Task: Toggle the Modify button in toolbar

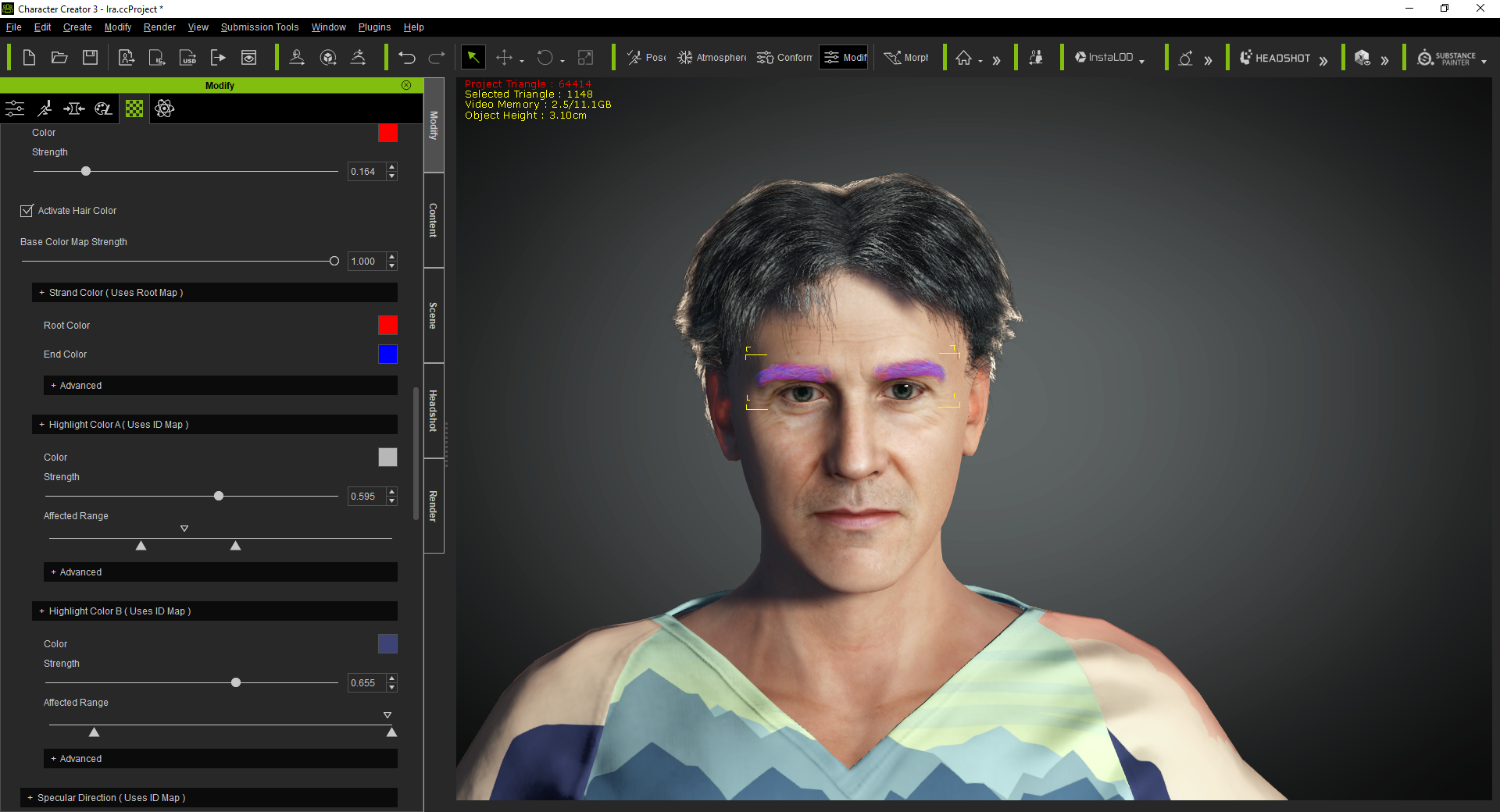Action: (844, 58)
